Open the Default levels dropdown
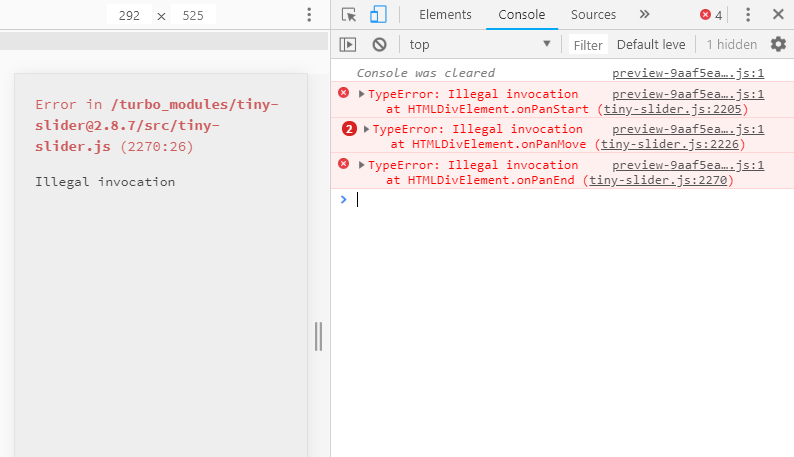The width and height of the screenshot is (794, 457). [x=651, y=45]
